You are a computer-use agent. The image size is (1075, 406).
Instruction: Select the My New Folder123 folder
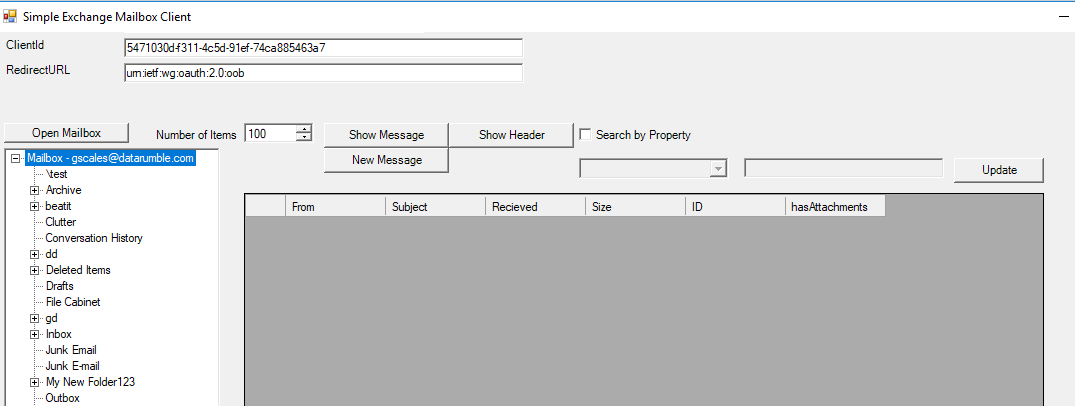[90, 382]
